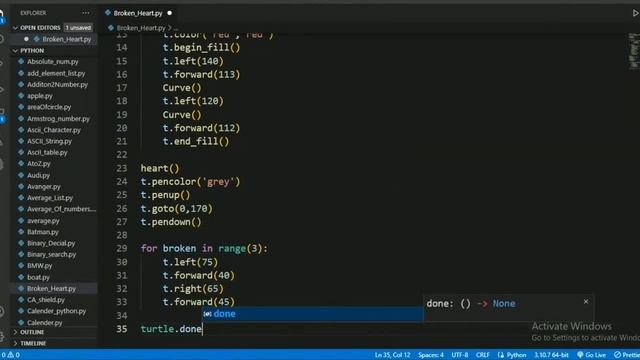640x360 pixels.
Task: Open Calender_python.py file
Action: (56, 311)
